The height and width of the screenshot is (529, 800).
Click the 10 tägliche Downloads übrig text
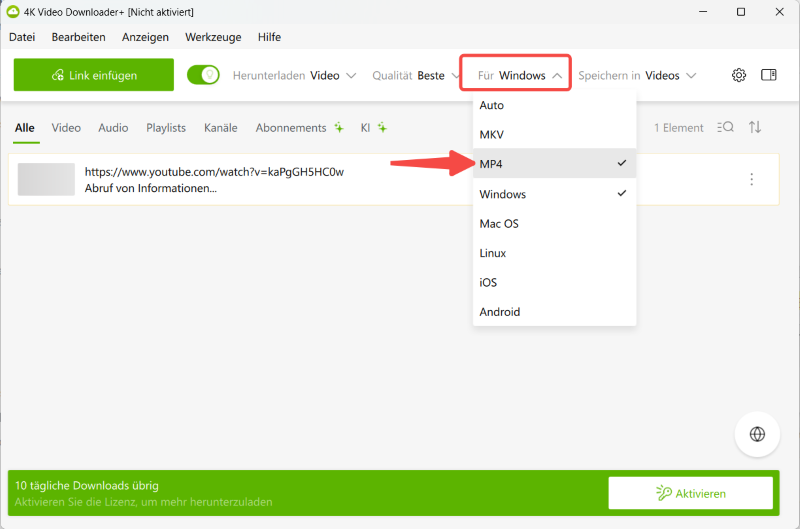click(87, 486)
